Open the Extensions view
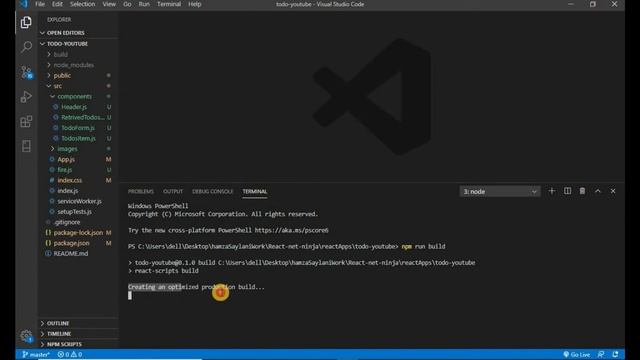Screen dimensions: 640x360 (x=26, y=121)
